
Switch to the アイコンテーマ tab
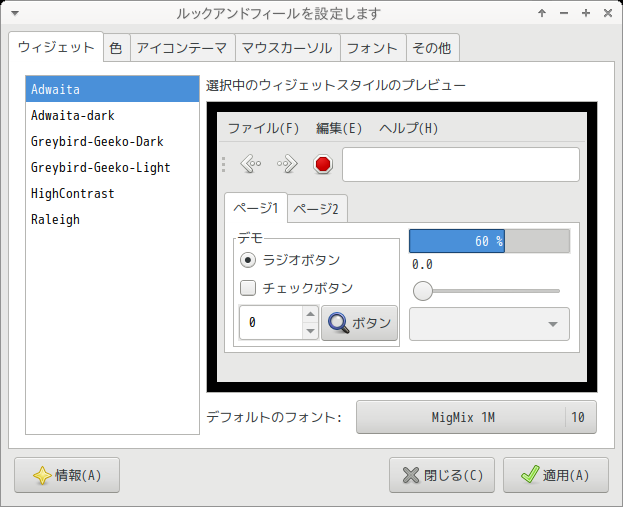pyautogui.click(x=182, y=48)
